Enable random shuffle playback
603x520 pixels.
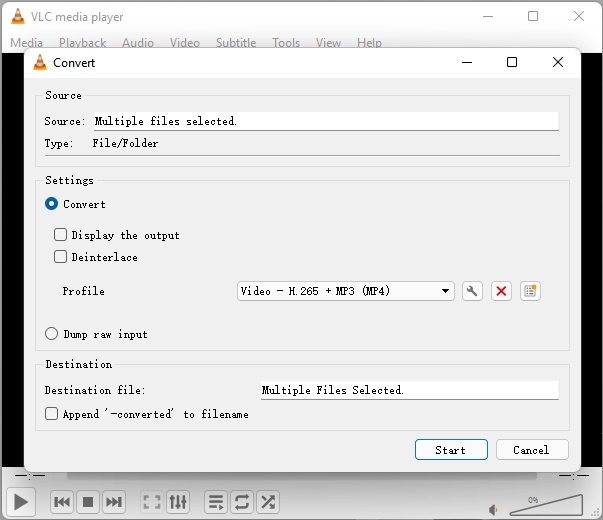[268, 502]
